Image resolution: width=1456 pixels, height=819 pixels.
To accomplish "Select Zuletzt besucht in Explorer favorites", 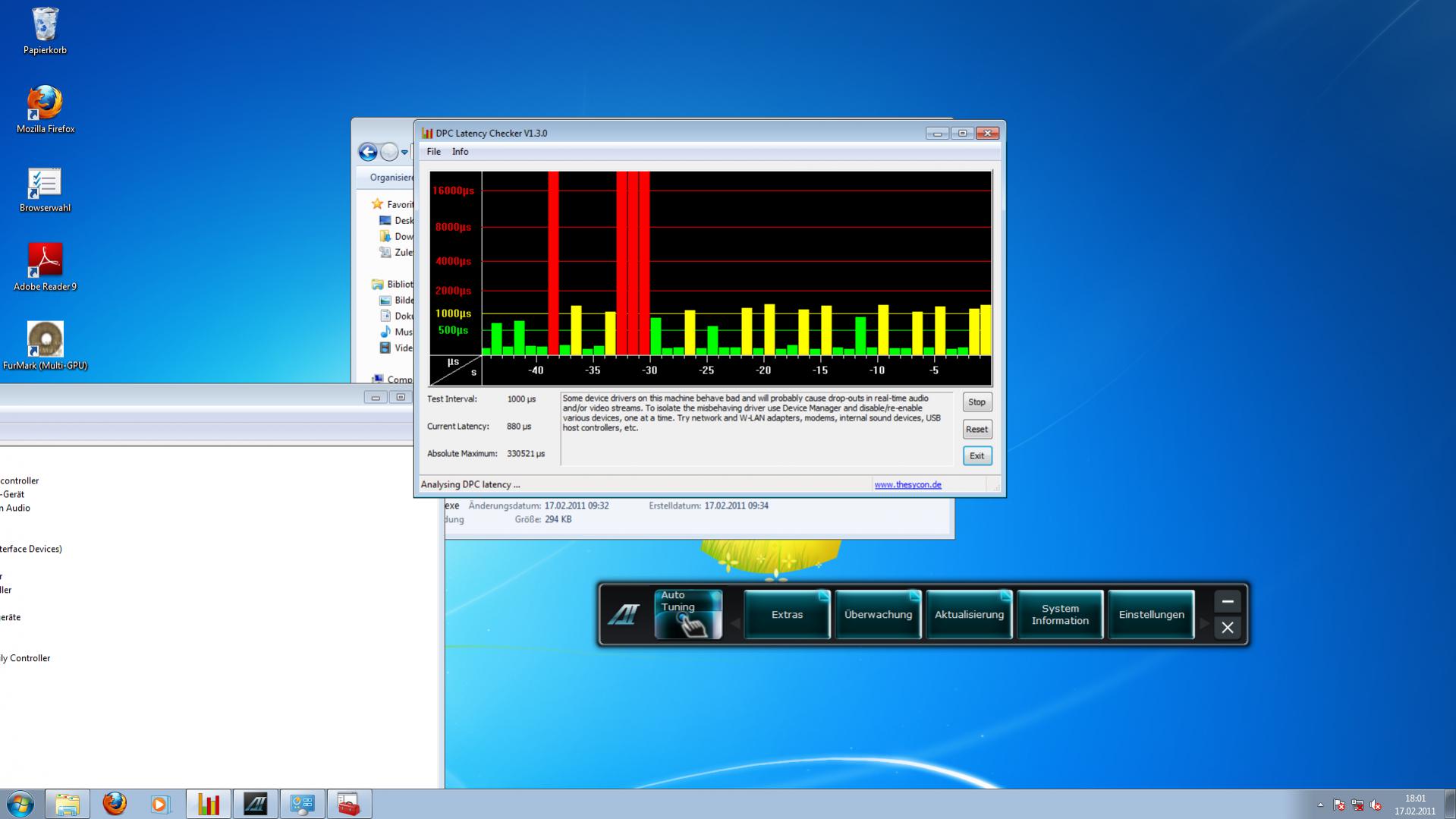I will tap(396, 252).
